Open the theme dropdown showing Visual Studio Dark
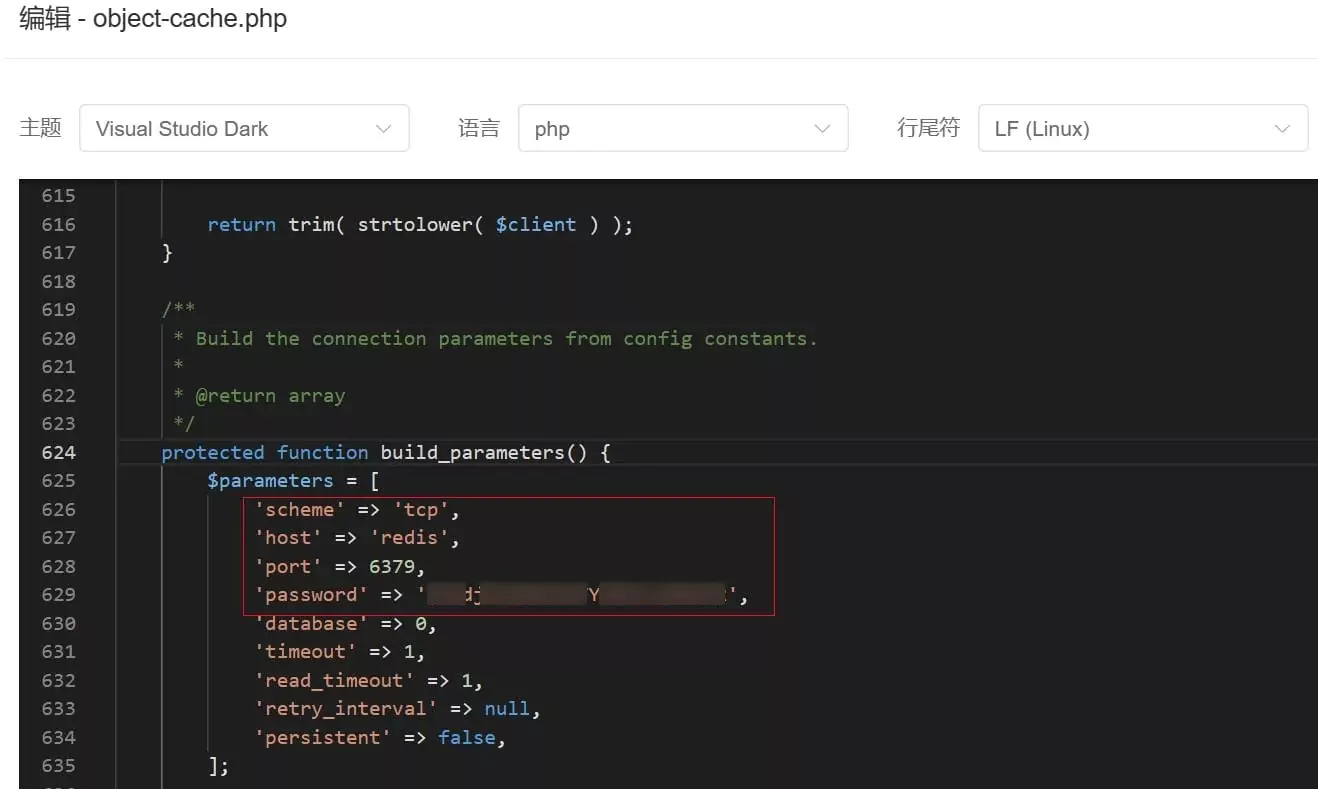 tap(244, 128)
